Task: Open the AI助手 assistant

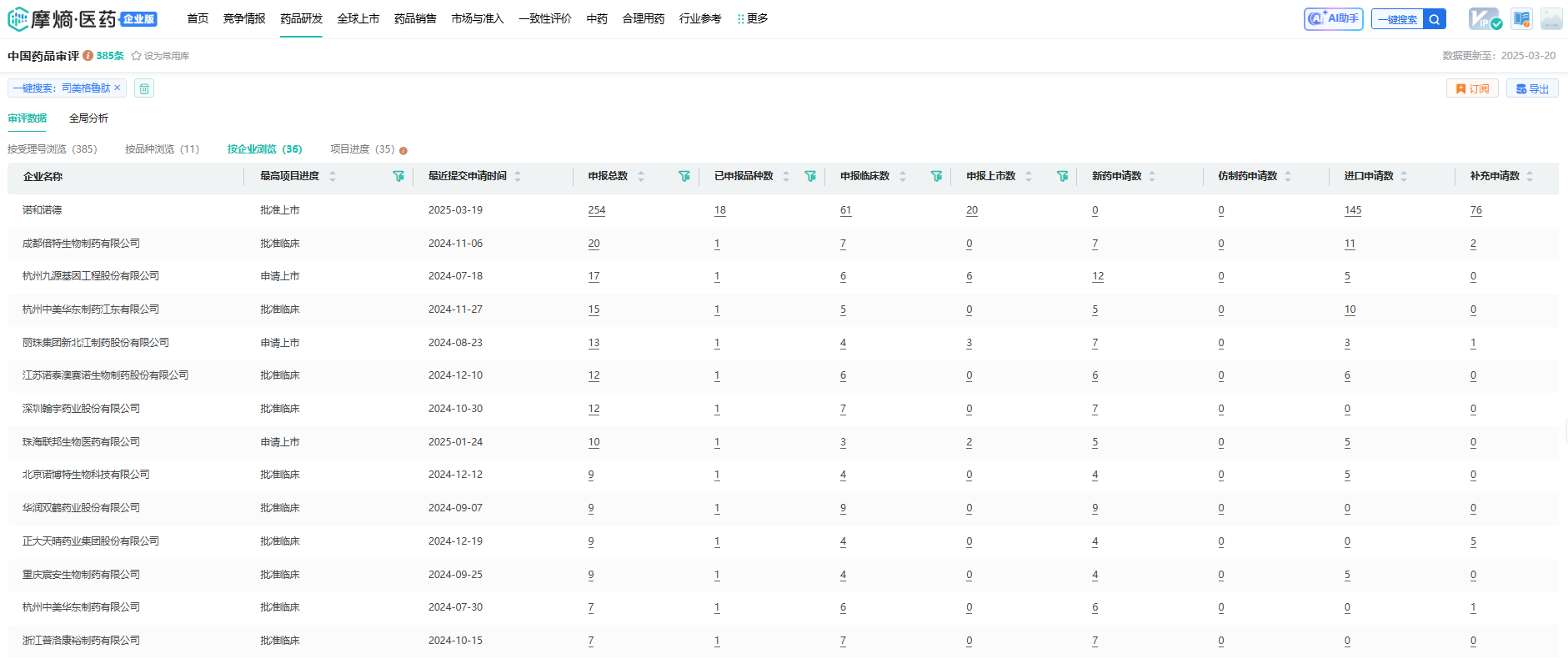Action: pos(1333,18)
